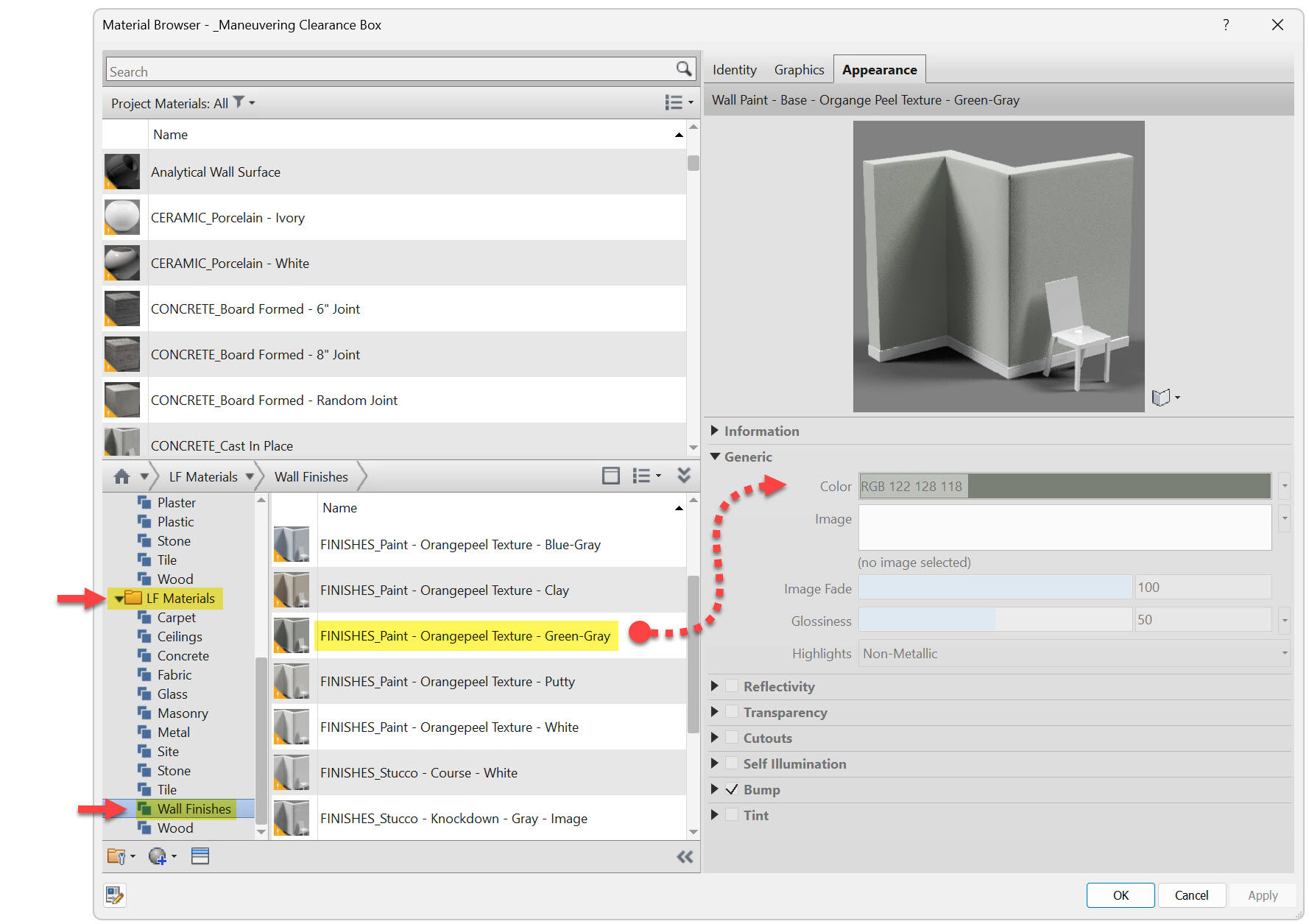Click the OK button
1309x924 pixels.
[1121, 895]
